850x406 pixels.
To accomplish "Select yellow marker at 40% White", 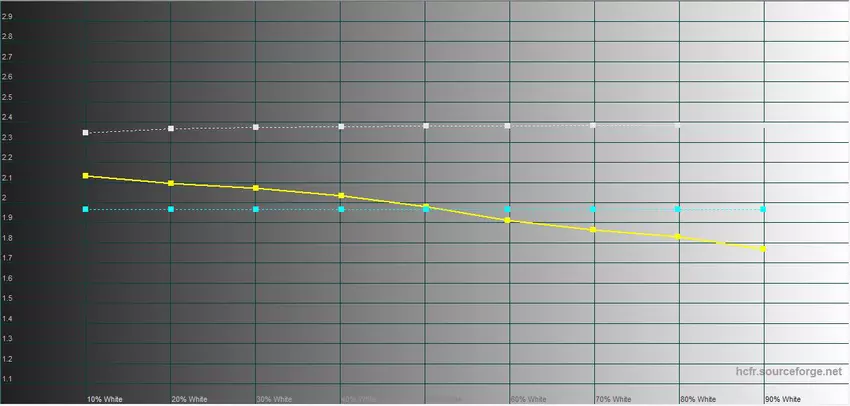I will [x=341, y=195].
